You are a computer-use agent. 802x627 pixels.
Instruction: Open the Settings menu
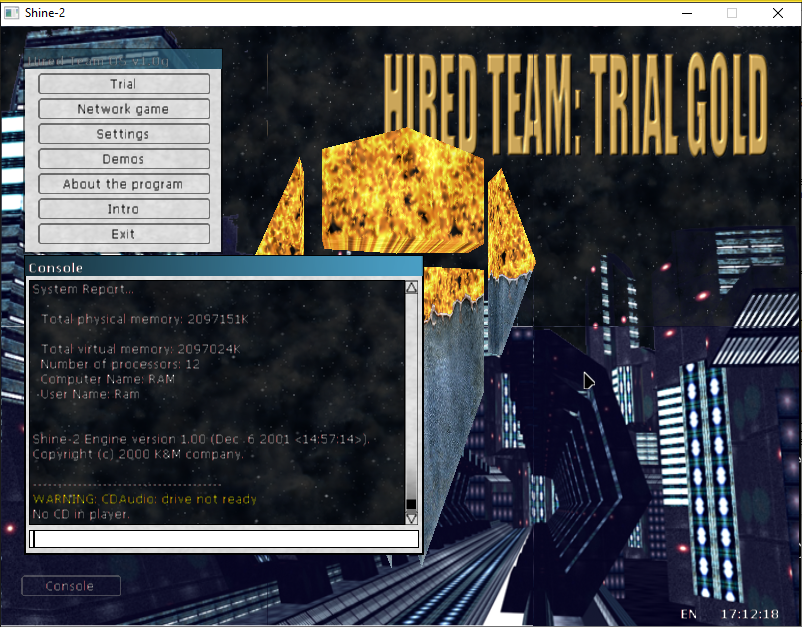click(124, 134)
